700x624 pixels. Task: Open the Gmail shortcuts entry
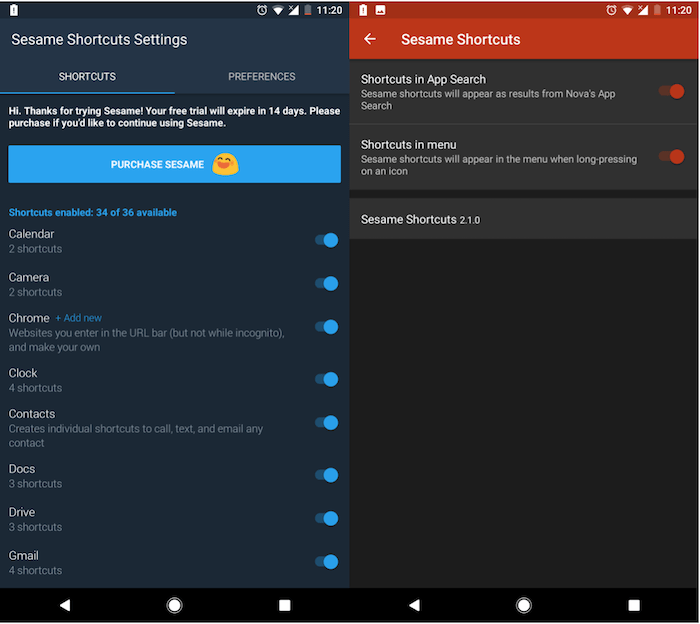click(175, 562)
